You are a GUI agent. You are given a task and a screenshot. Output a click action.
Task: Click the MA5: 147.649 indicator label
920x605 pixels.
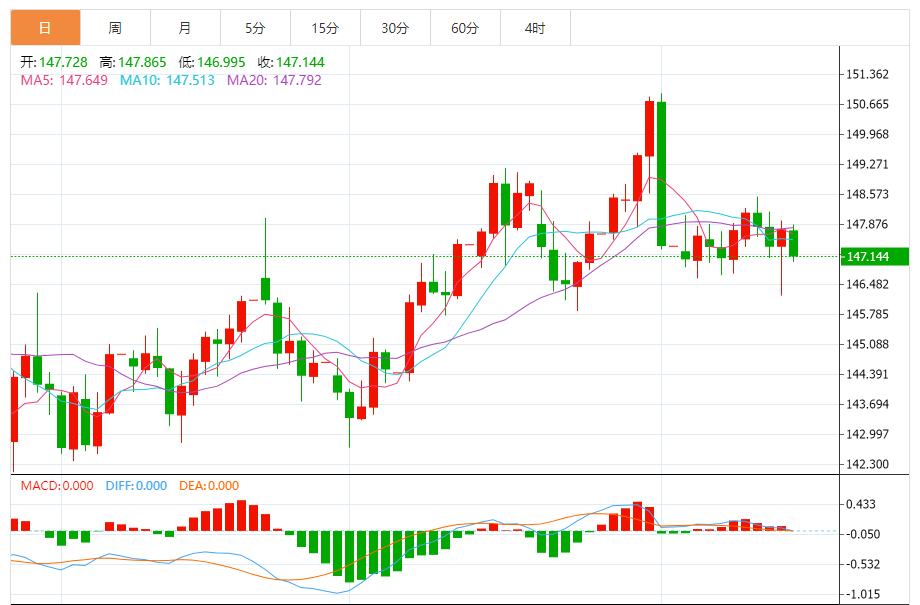tap(64, 80)
